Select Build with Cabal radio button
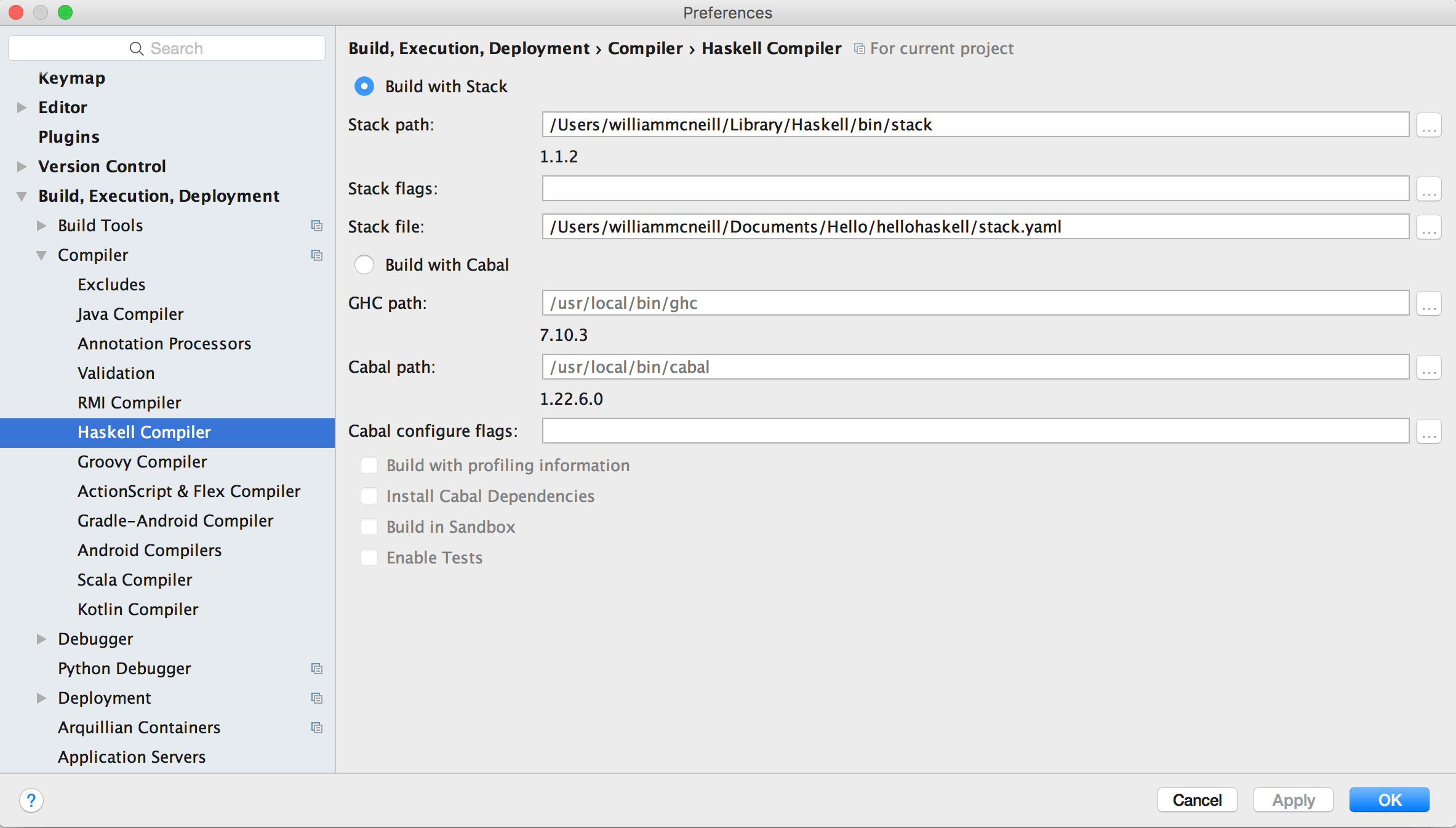This screenshot has height=828, width=1456. tap(364, 265)
